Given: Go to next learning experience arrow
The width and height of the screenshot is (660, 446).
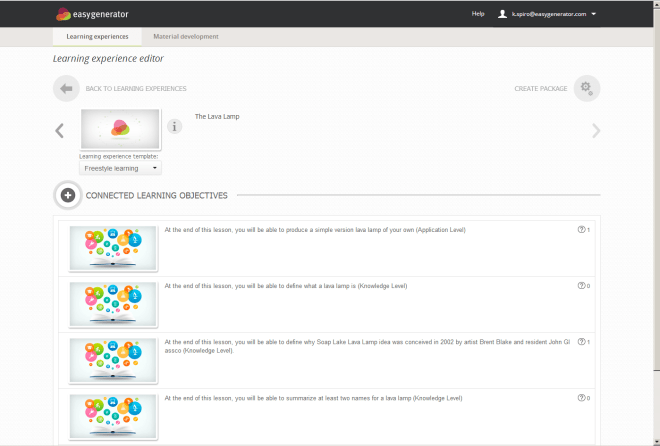Looking at the screenshot, I should click(x=596, y=130).
